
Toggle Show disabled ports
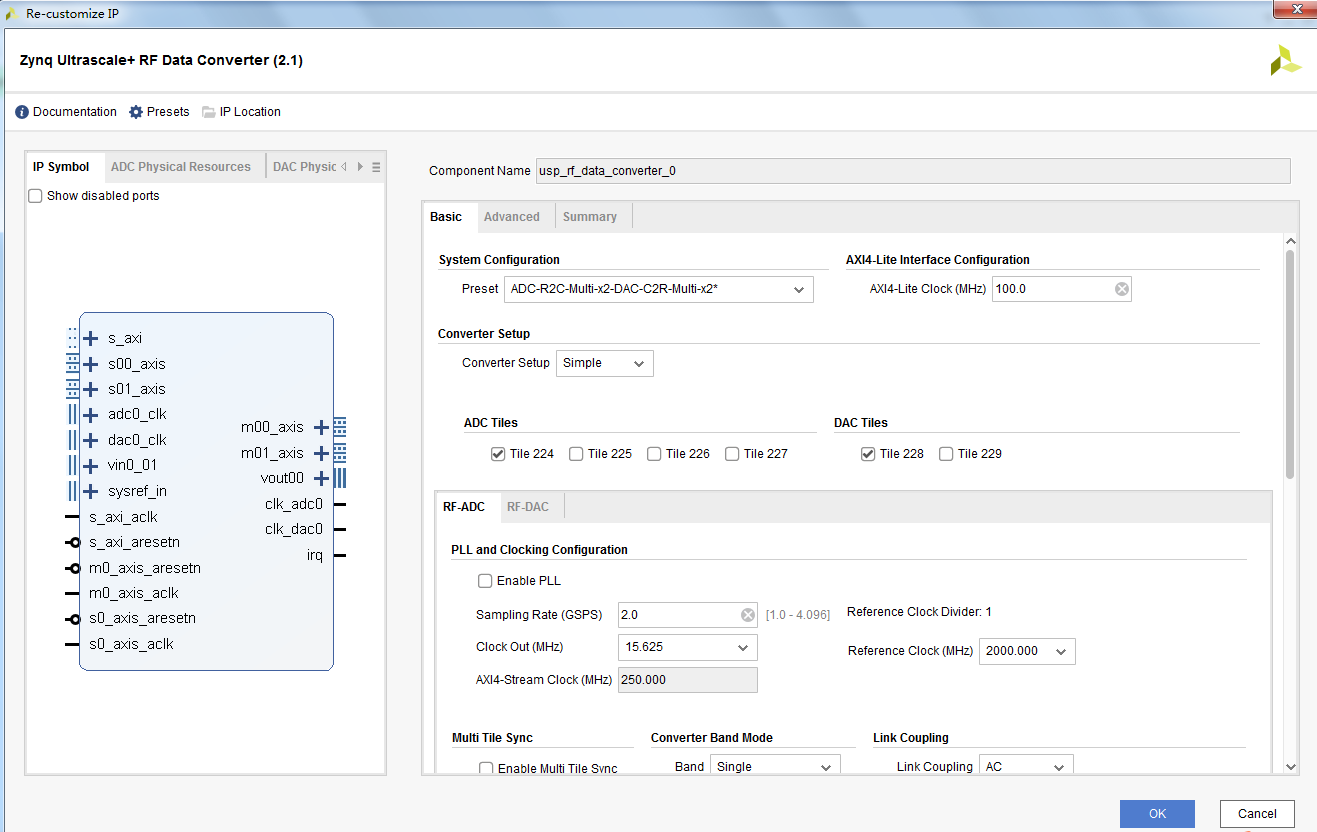click(x=36, y=195)
